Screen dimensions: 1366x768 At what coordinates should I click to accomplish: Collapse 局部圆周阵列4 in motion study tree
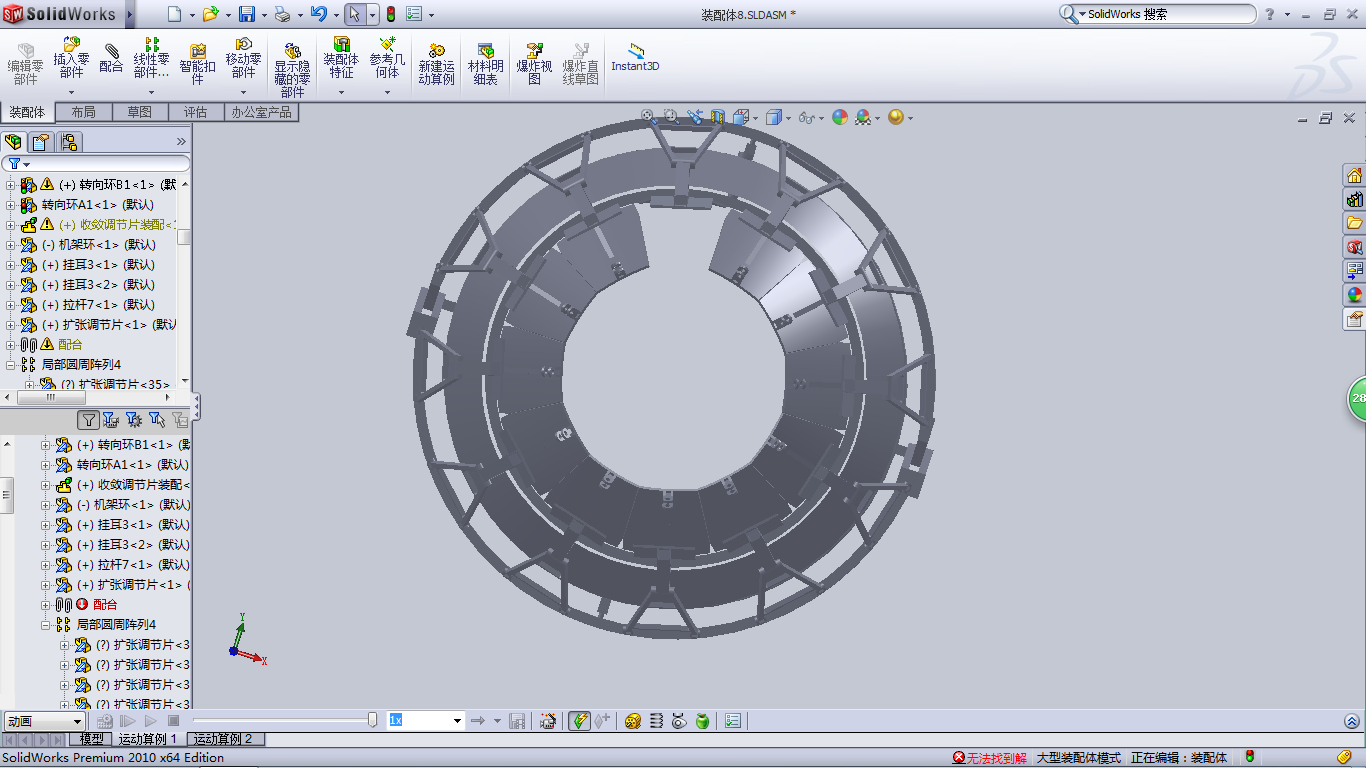tap(45, 625)
